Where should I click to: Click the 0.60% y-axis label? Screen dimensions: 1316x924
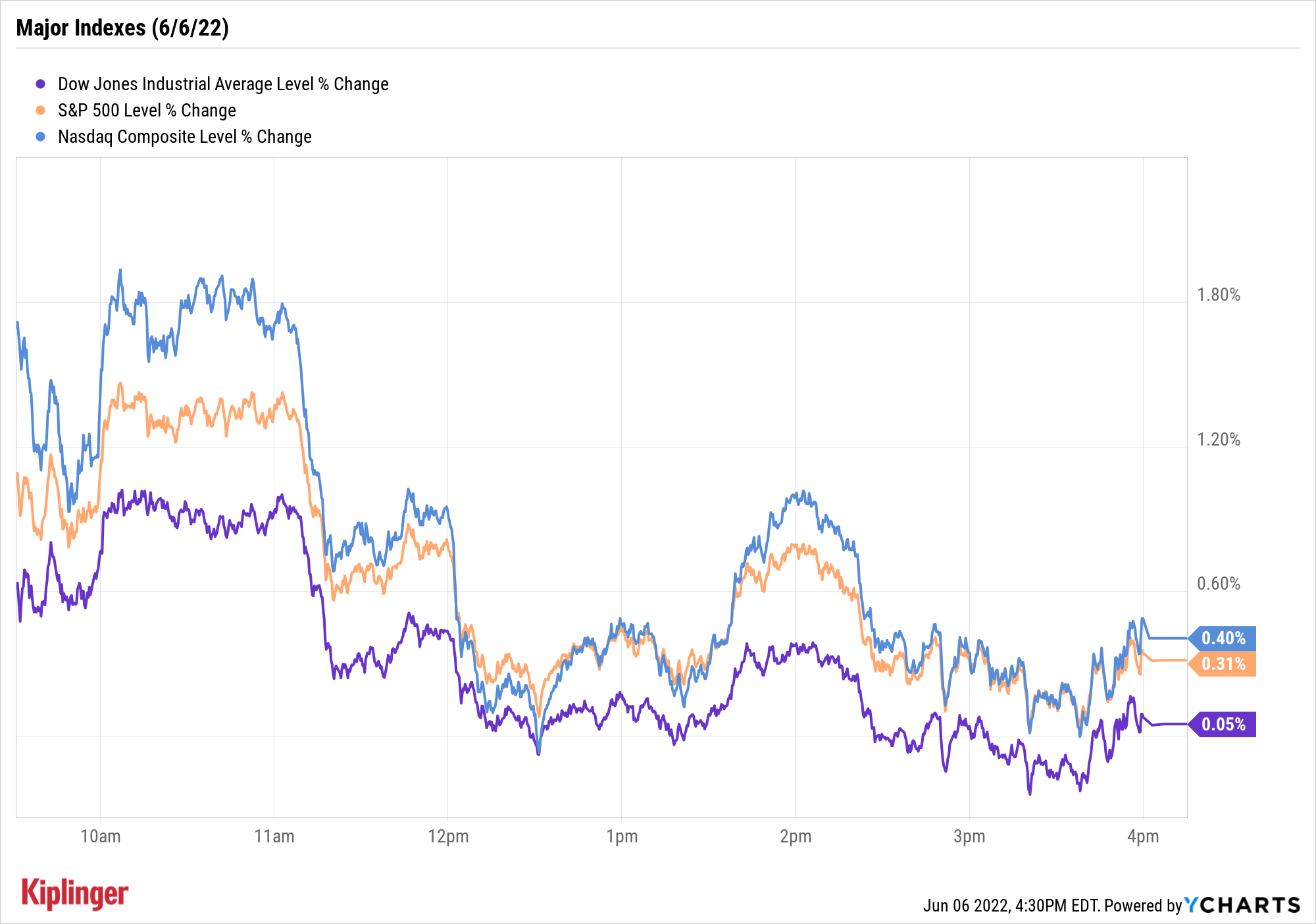tap(1218, 584)
